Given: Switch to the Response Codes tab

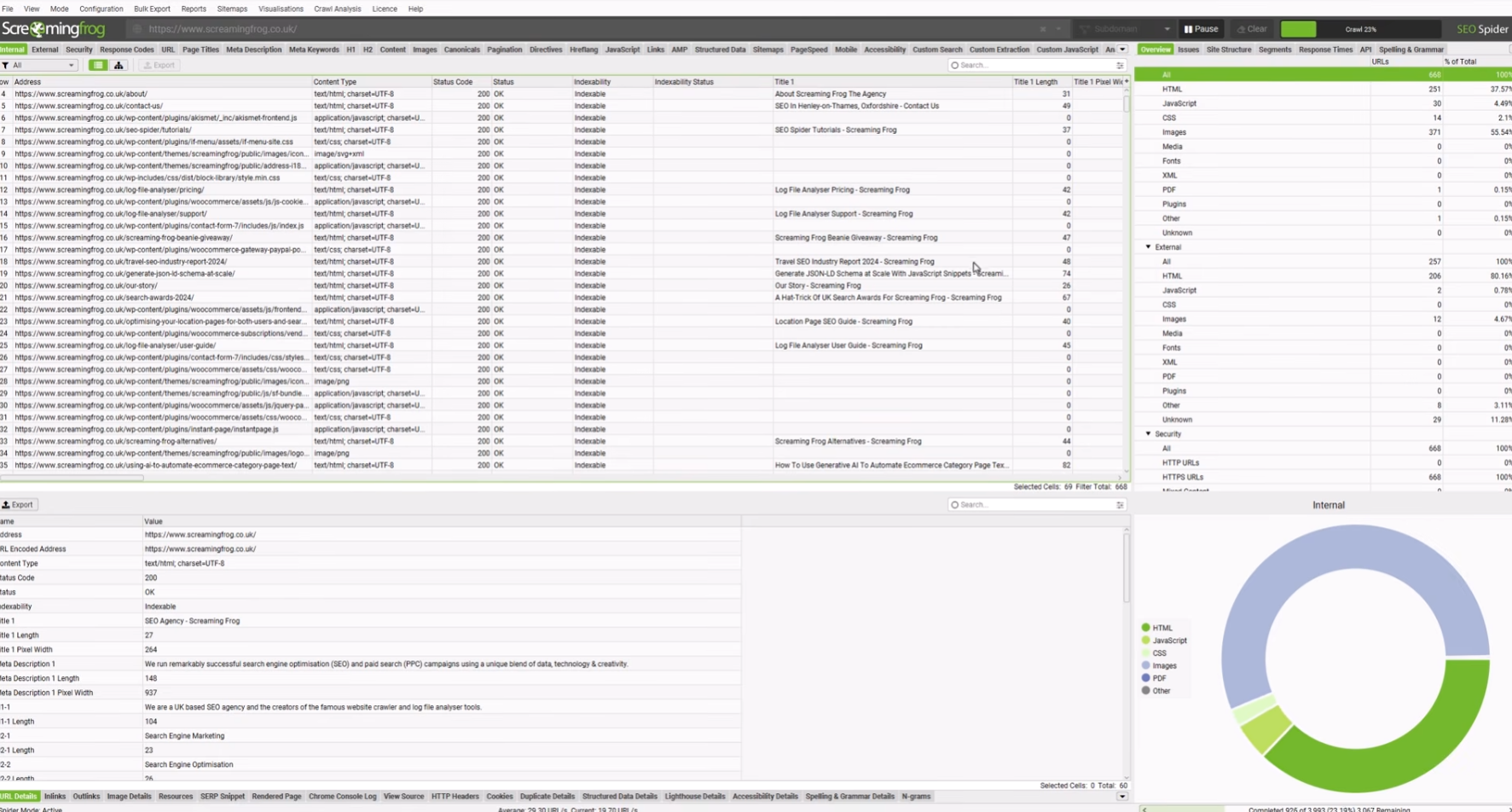Looking at the screenshot, I should click(x=126, y=49).
